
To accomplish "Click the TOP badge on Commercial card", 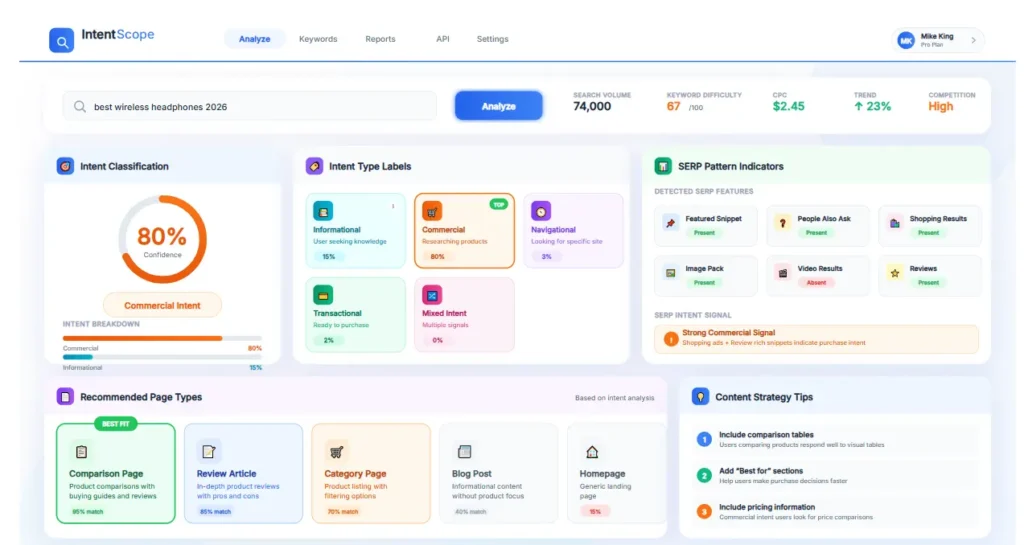I will (499, 204).
